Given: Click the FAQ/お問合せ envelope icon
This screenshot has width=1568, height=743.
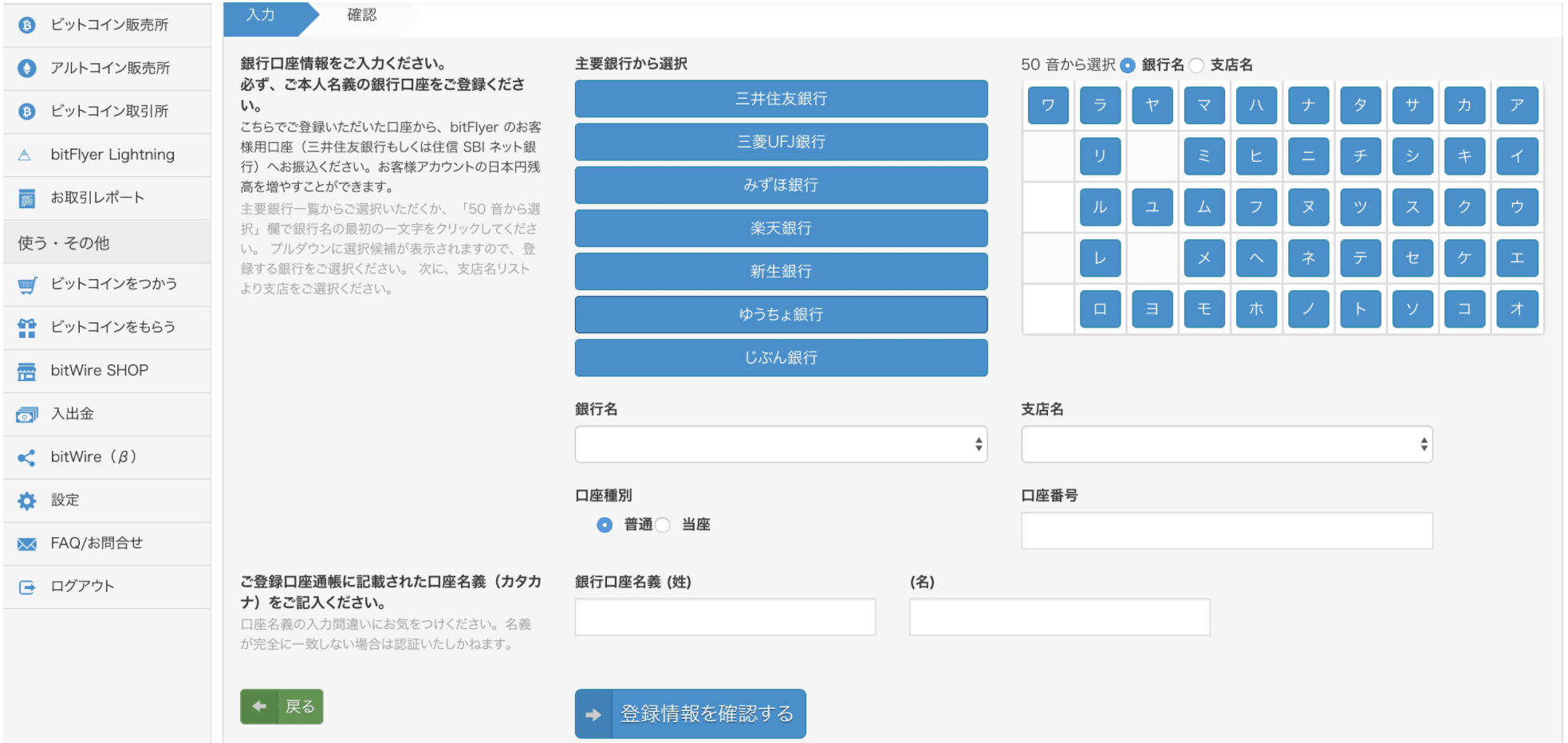Looking at the screenshot, I should coord(27,544).
